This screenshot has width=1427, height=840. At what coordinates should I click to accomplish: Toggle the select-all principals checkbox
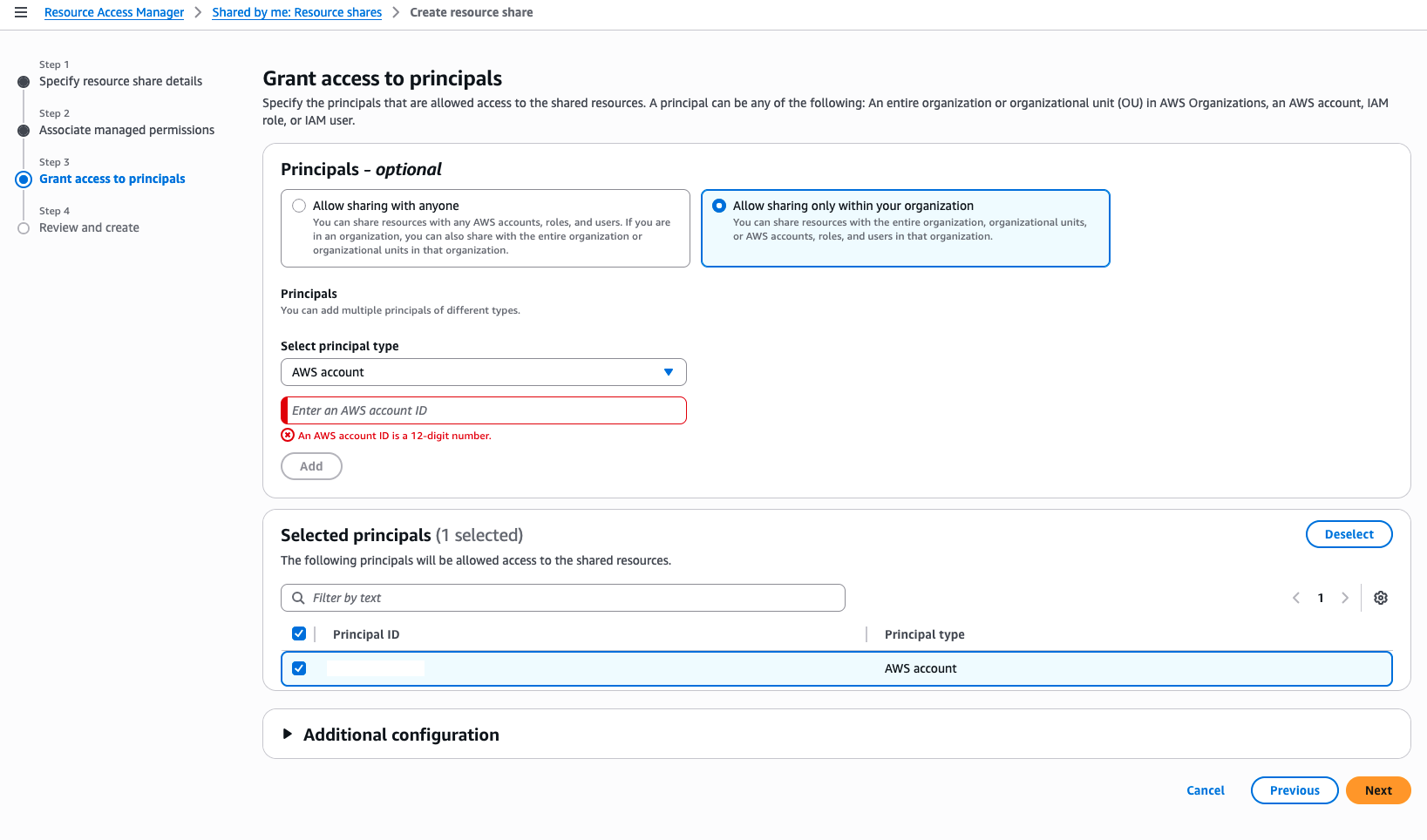coord(299,633)
